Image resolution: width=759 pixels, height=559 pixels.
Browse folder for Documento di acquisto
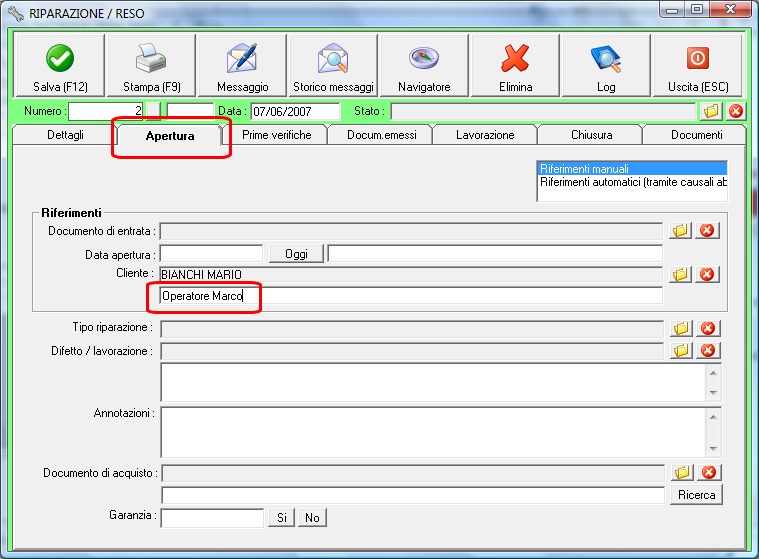click(x=683, y=472)
